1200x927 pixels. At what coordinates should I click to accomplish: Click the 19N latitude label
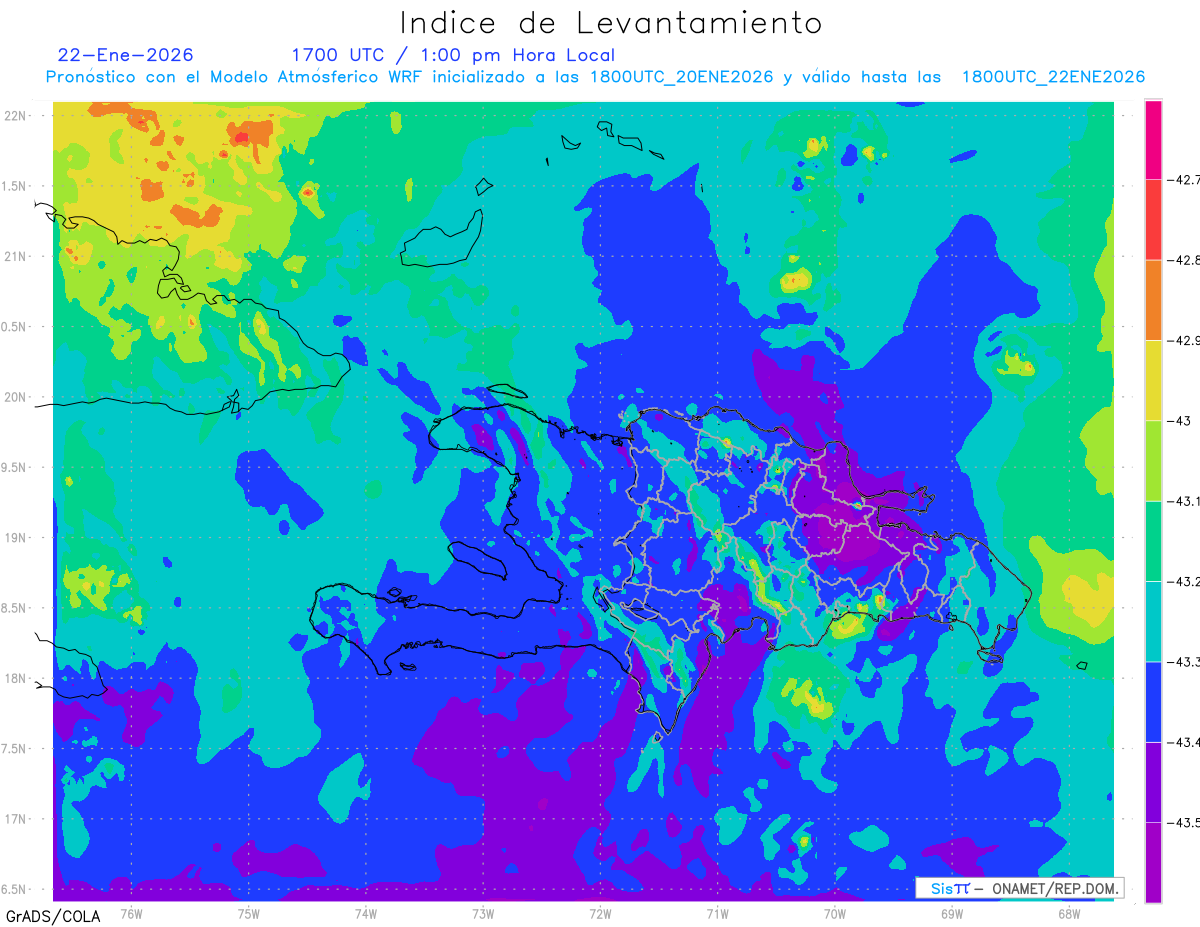tap(15, 537)
